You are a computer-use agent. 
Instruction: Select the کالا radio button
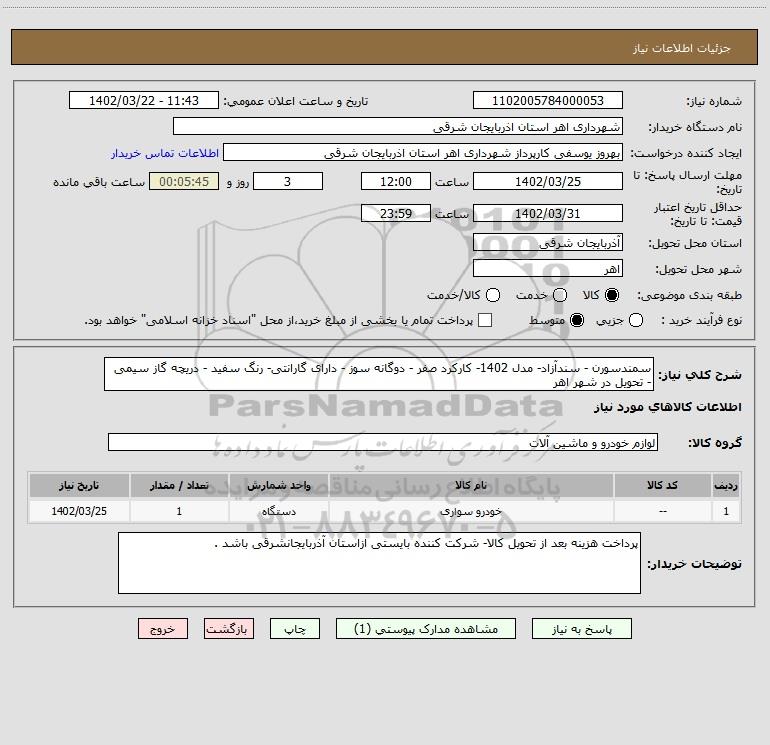pos(612,295)
